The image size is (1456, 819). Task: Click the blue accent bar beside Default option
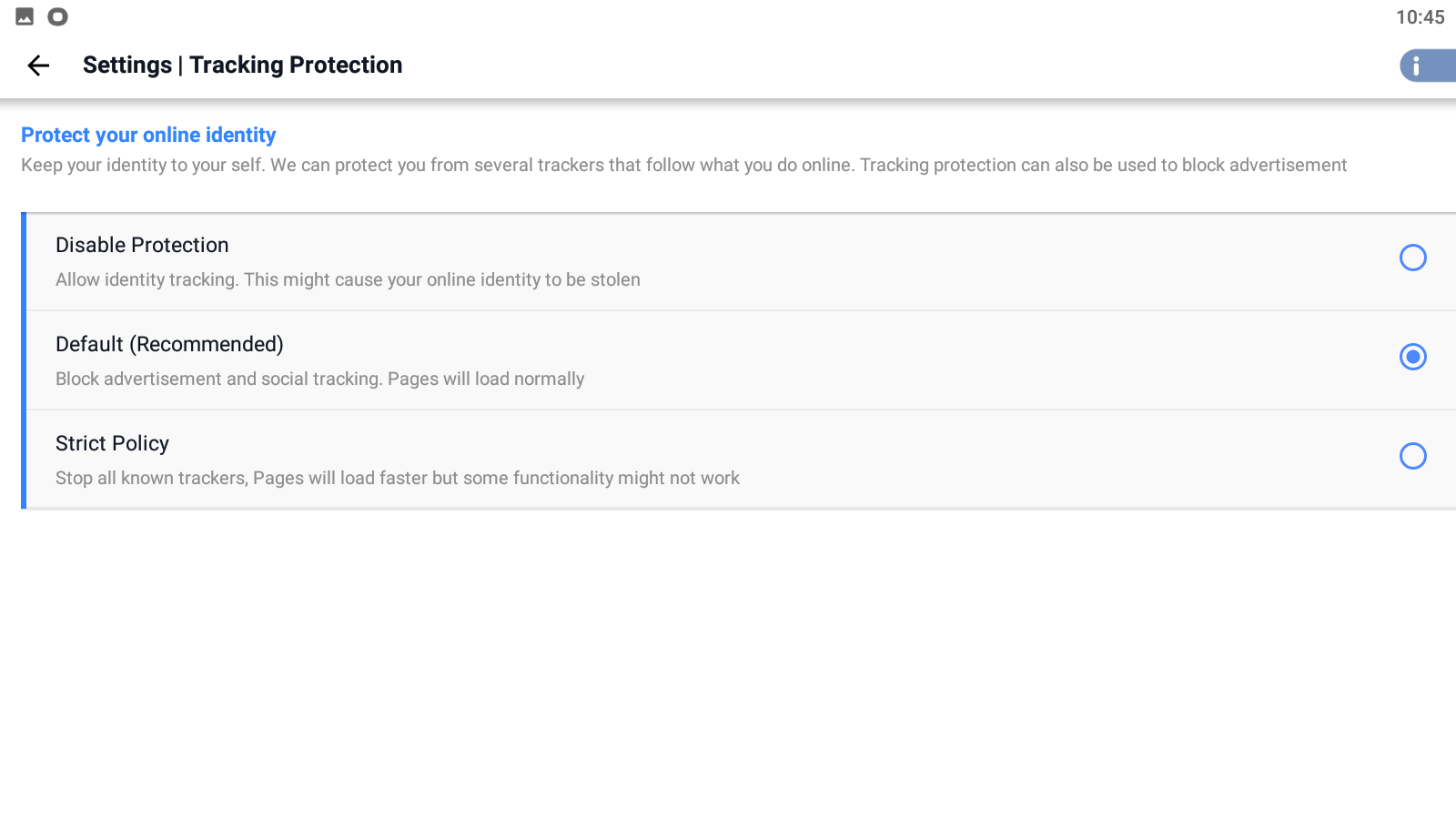(24, 360)
